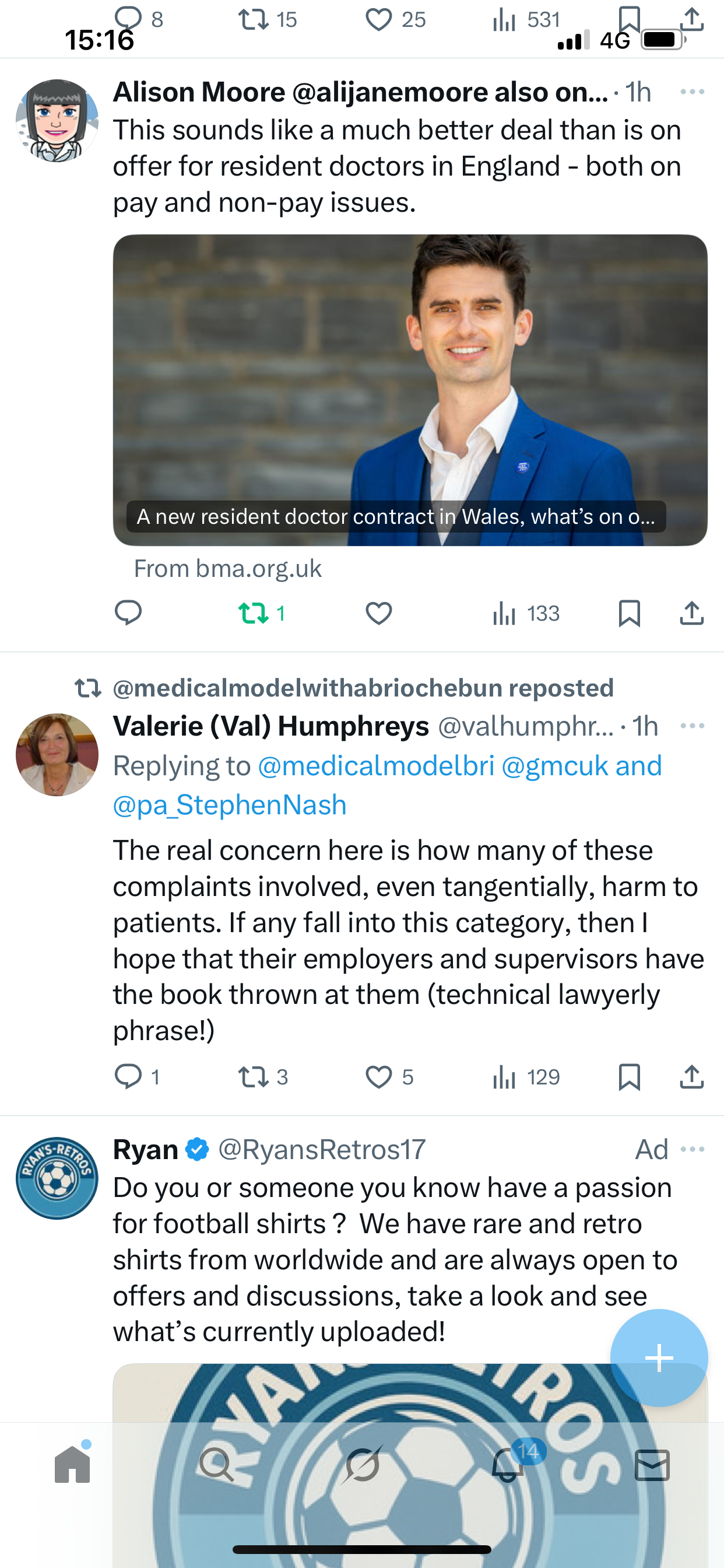Open more options on Valerie Humphreys' tweet
This screenshot has height=1568, width=724.
[x=692, y=726]
